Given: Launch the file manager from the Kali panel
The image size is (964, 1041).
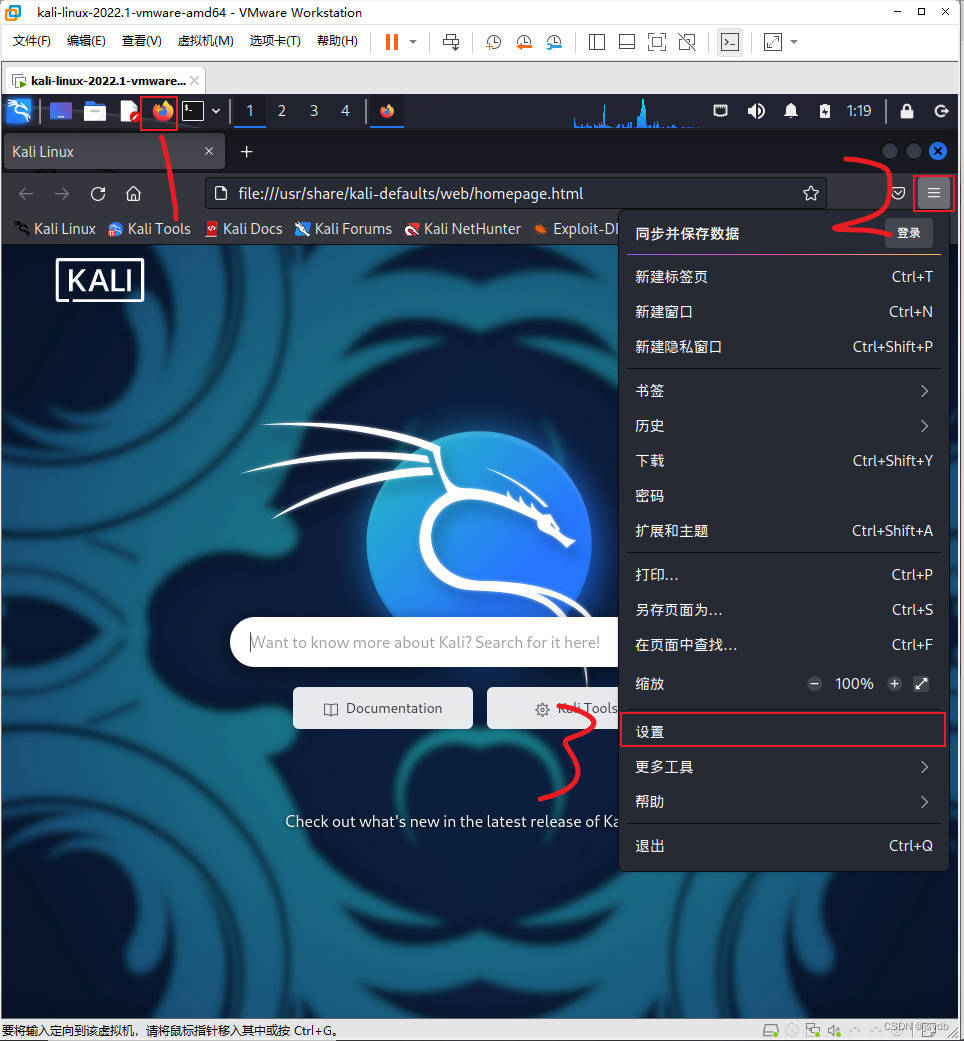Looking at the screenshot, I should 93,111.
